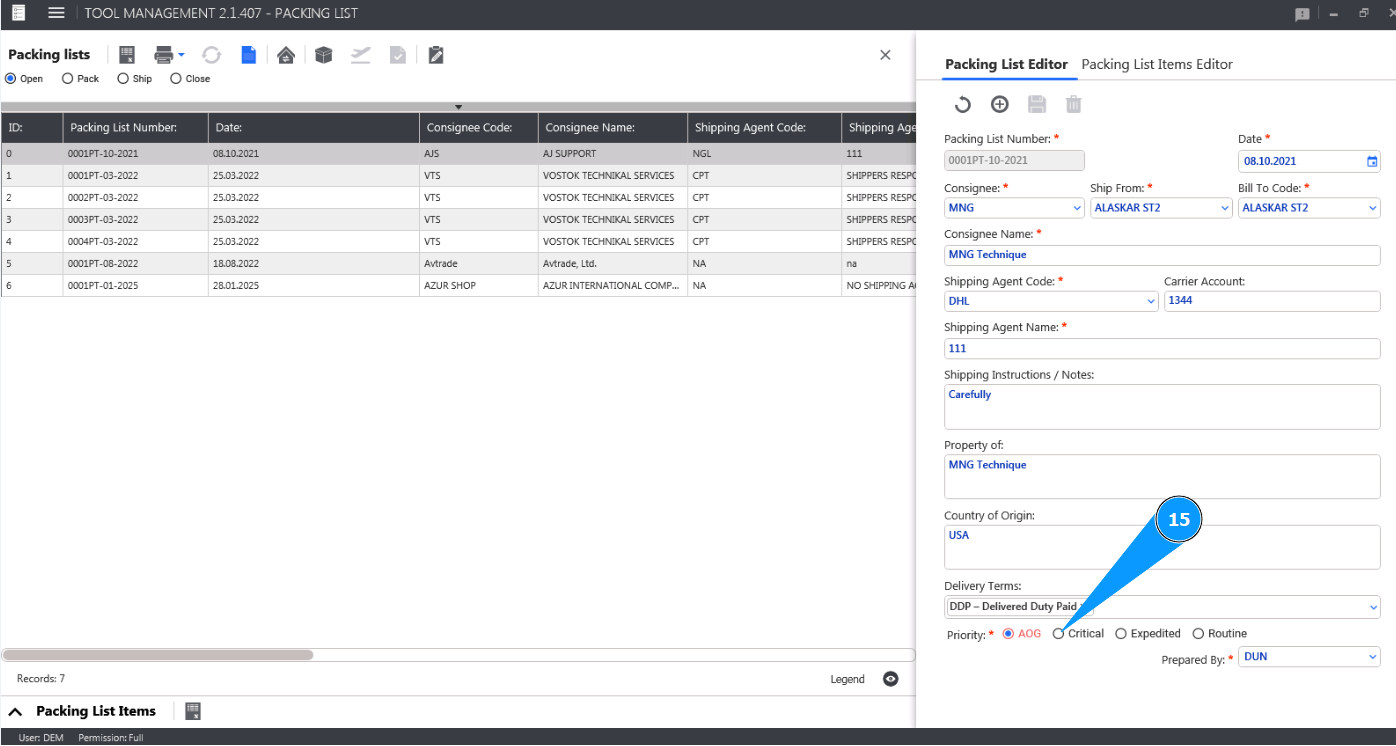Click the reload arrow icon in editor
The height and width of the screenshot is (746, 1396).
point(962,104)
